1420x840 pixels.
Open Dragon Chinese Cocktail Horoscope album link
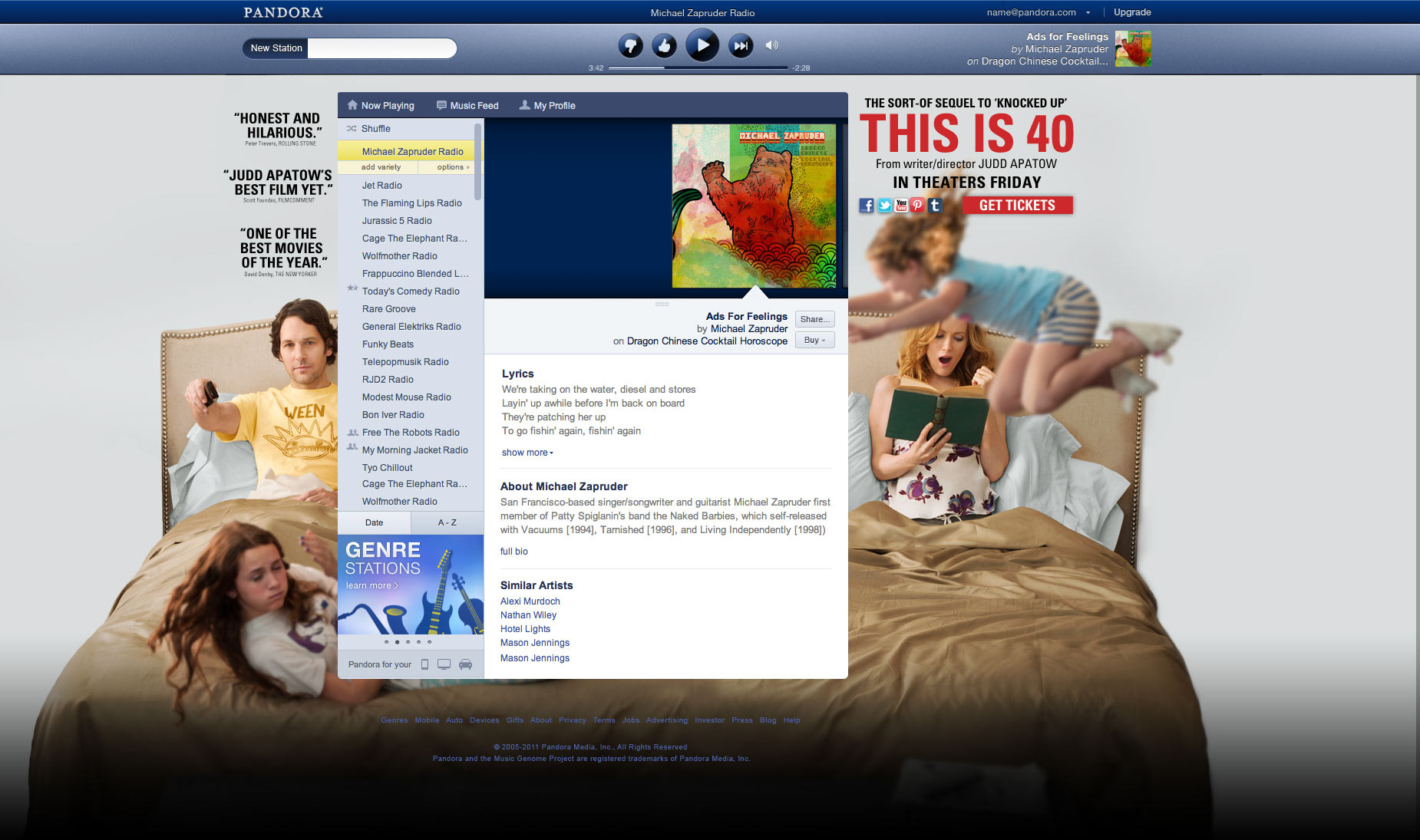point(707,341)
